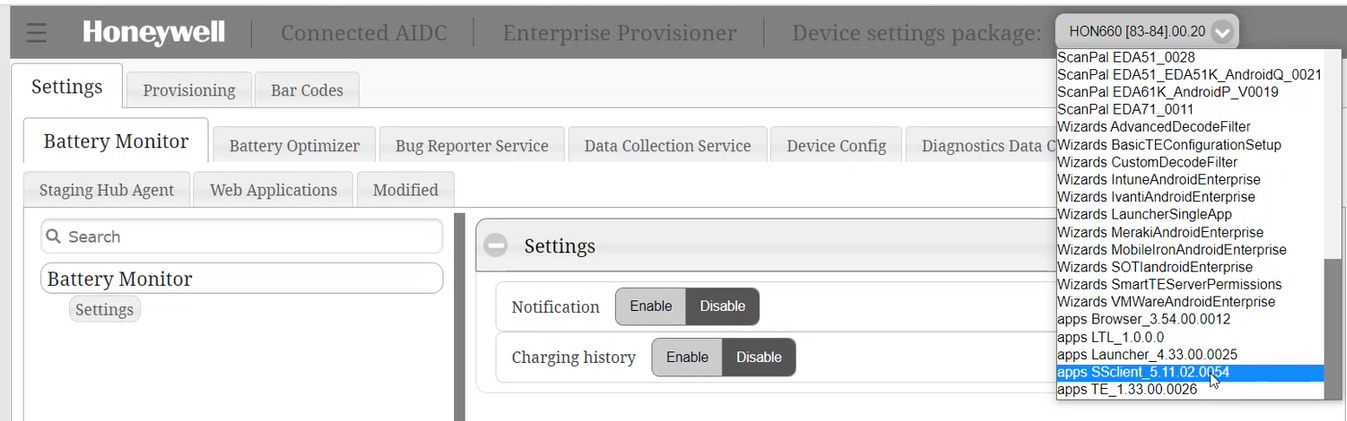The width and height of the screenshot is (1347, 421).
Task: Switch to the top-level Settings tab
Action: [67, 86]
